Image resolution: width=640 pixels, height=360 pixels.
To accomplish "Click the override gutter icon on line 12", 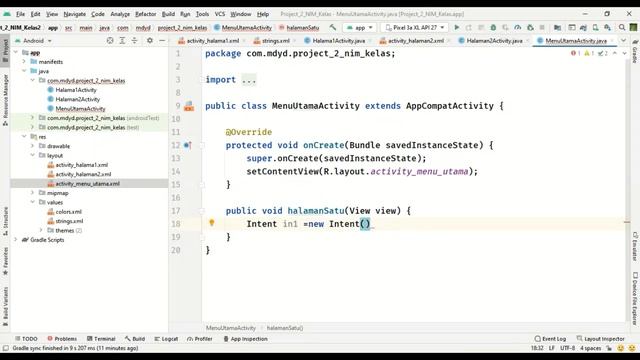I will 187,145.
